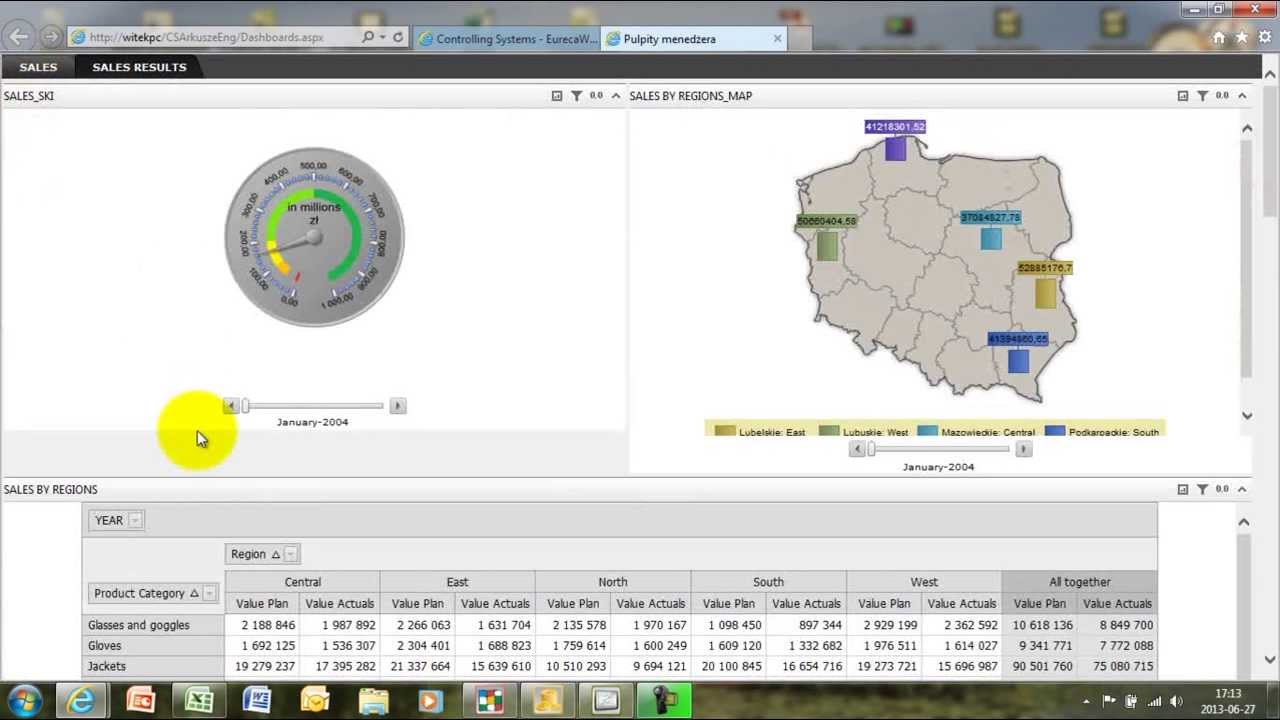Click the map January-2004 slider handle
This screenshot has width=1280, height=720.
871,450
